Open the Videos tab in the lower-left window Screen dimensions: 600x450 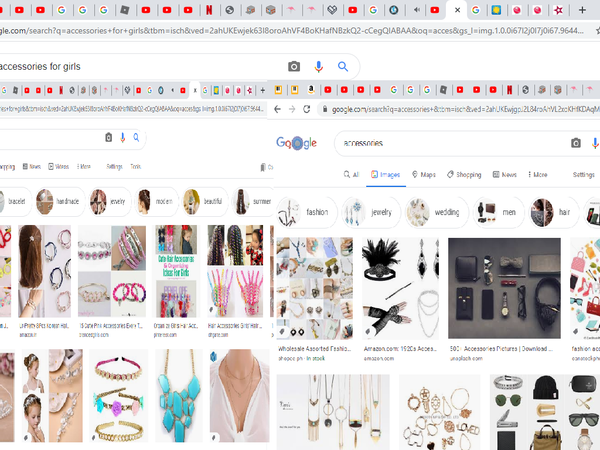59,166
